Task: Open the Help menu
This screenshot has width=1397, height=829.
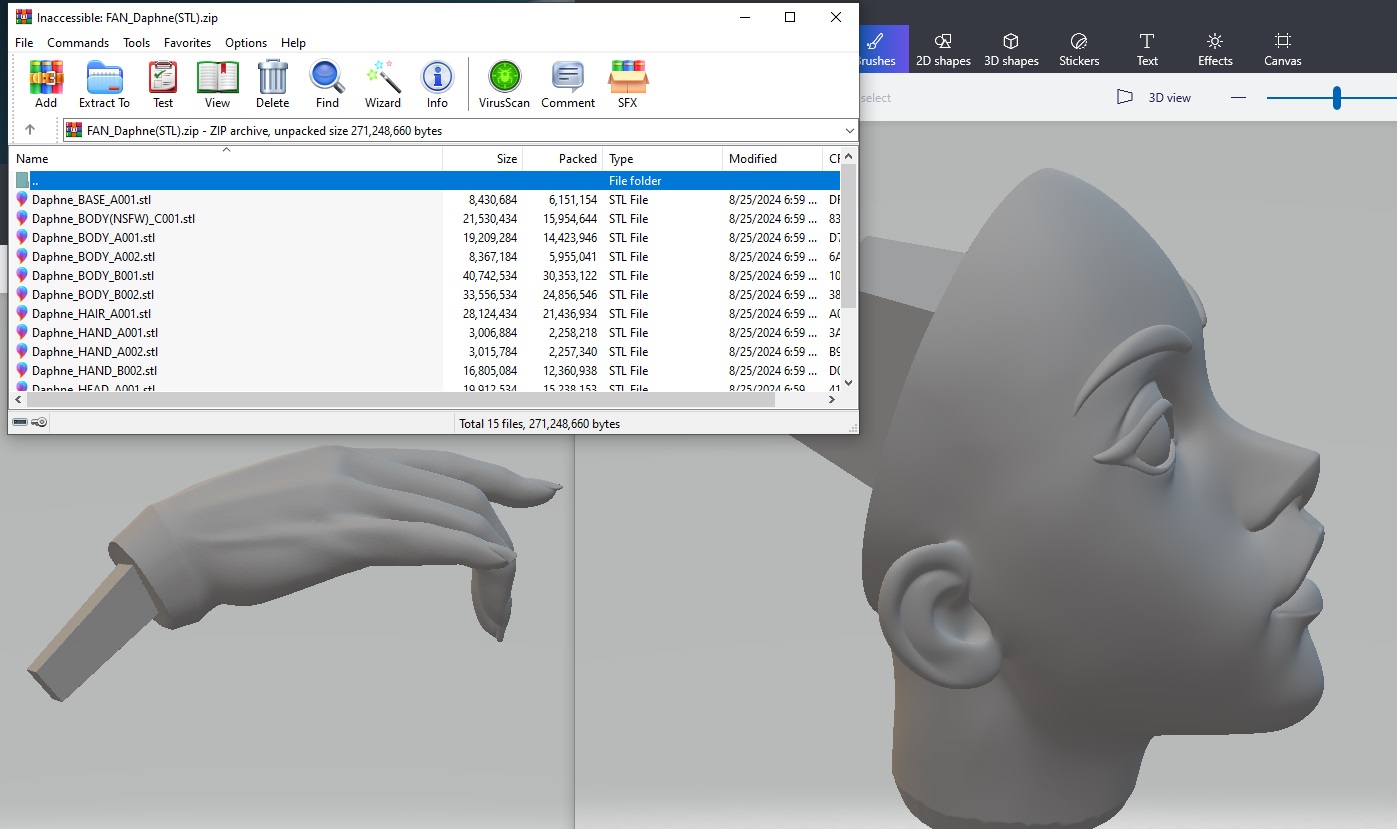Action: click(x=293, y=43)
